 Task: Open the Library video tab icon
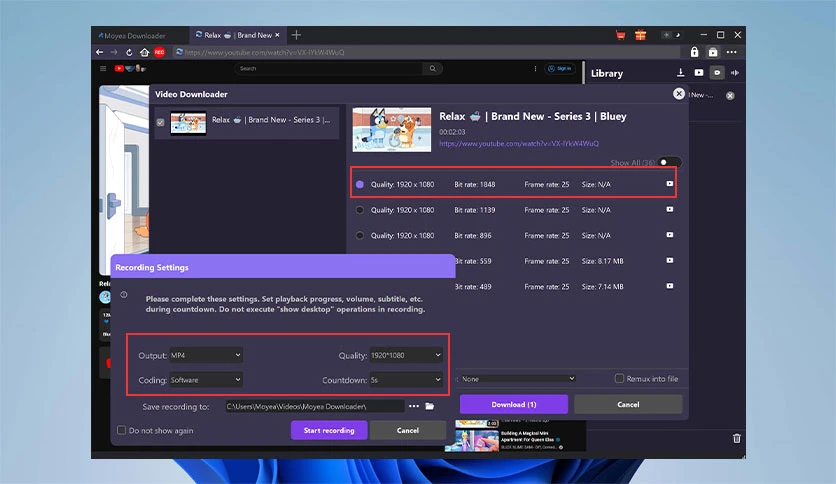(x=698, y=72)
